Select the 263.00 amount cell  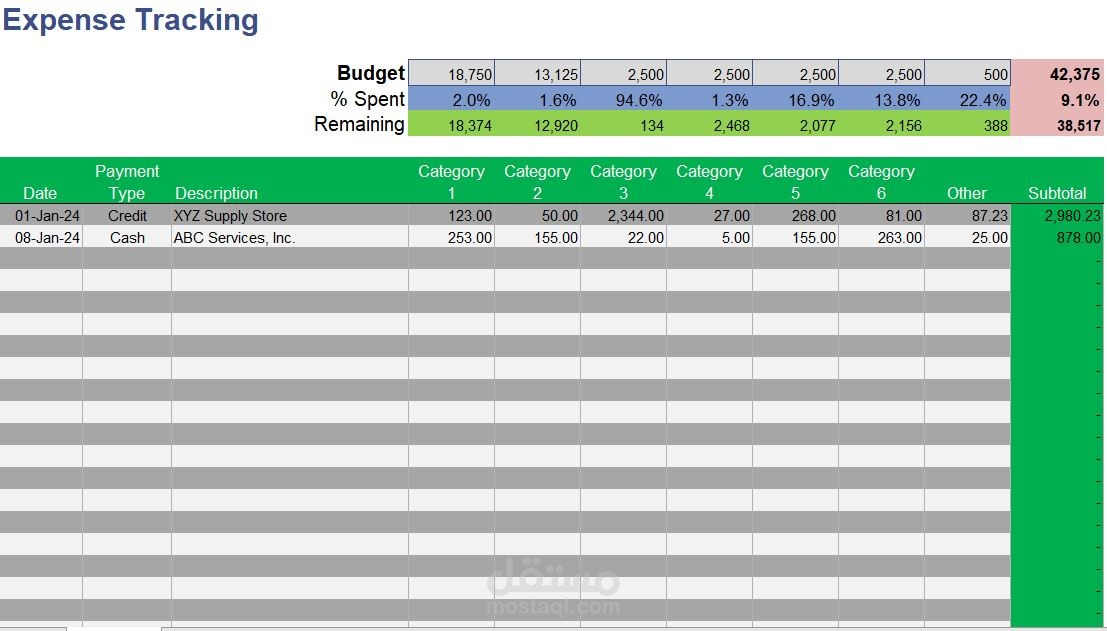coord(882,237)
